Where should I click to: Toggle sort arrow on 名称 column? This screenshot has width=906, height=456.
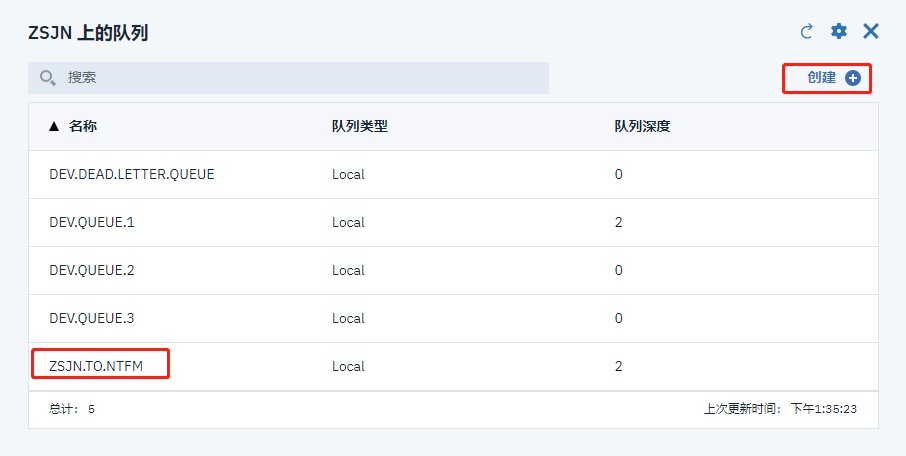pyautogui.click(x=54, y=127)
